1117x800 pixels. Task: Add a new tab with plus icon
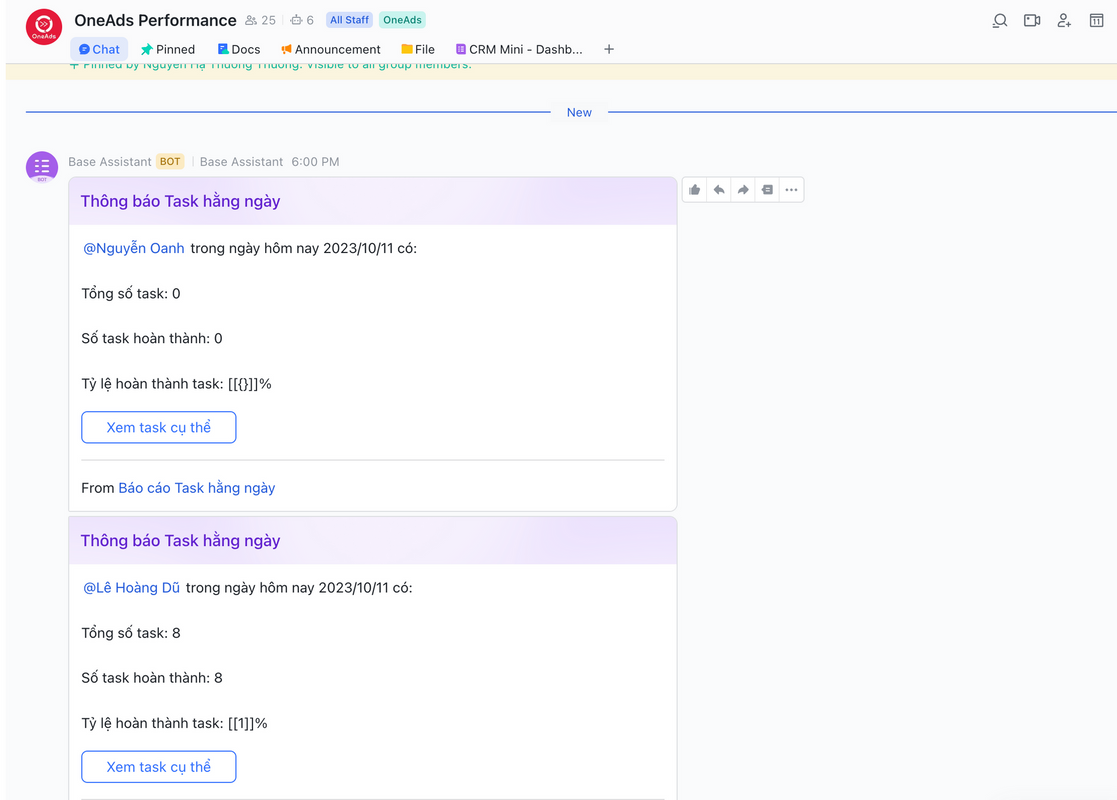pos(608,49)
